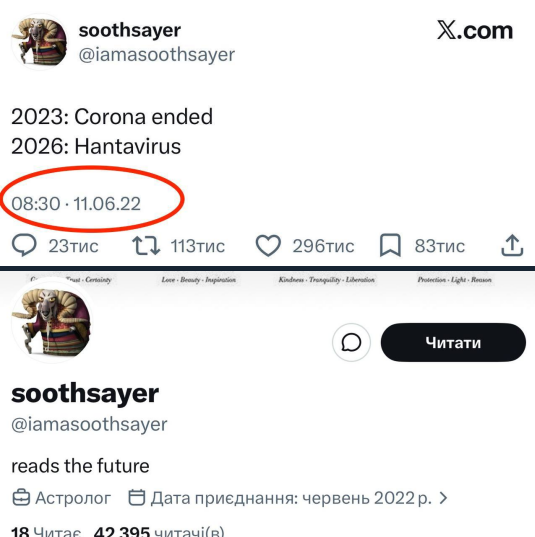Bookmark the tweet with bookmark icon
The image size is (535, 537).
pos(390,245)
